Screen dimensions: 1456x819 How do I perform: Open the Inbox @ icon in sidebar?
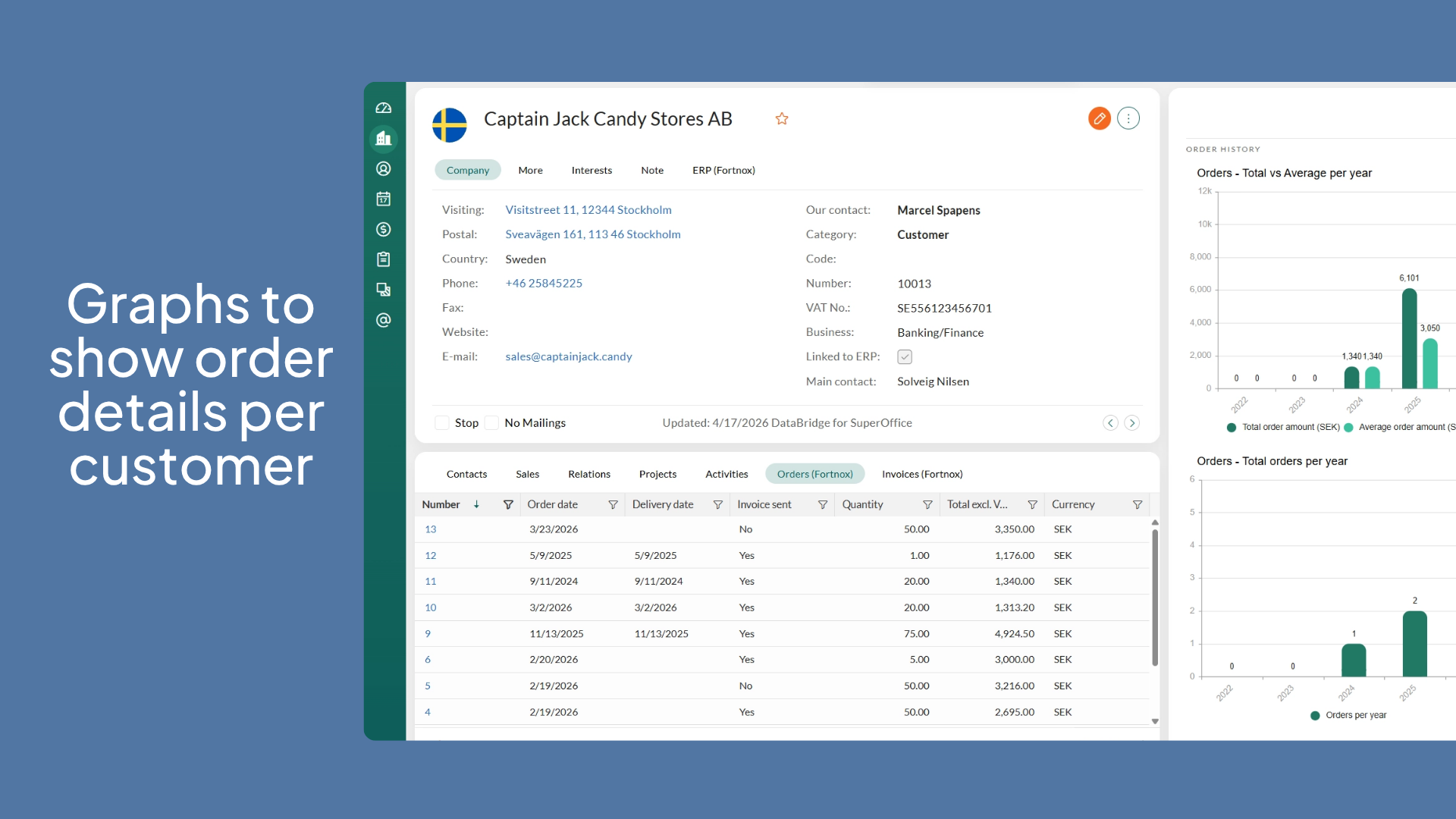(384, 320)
